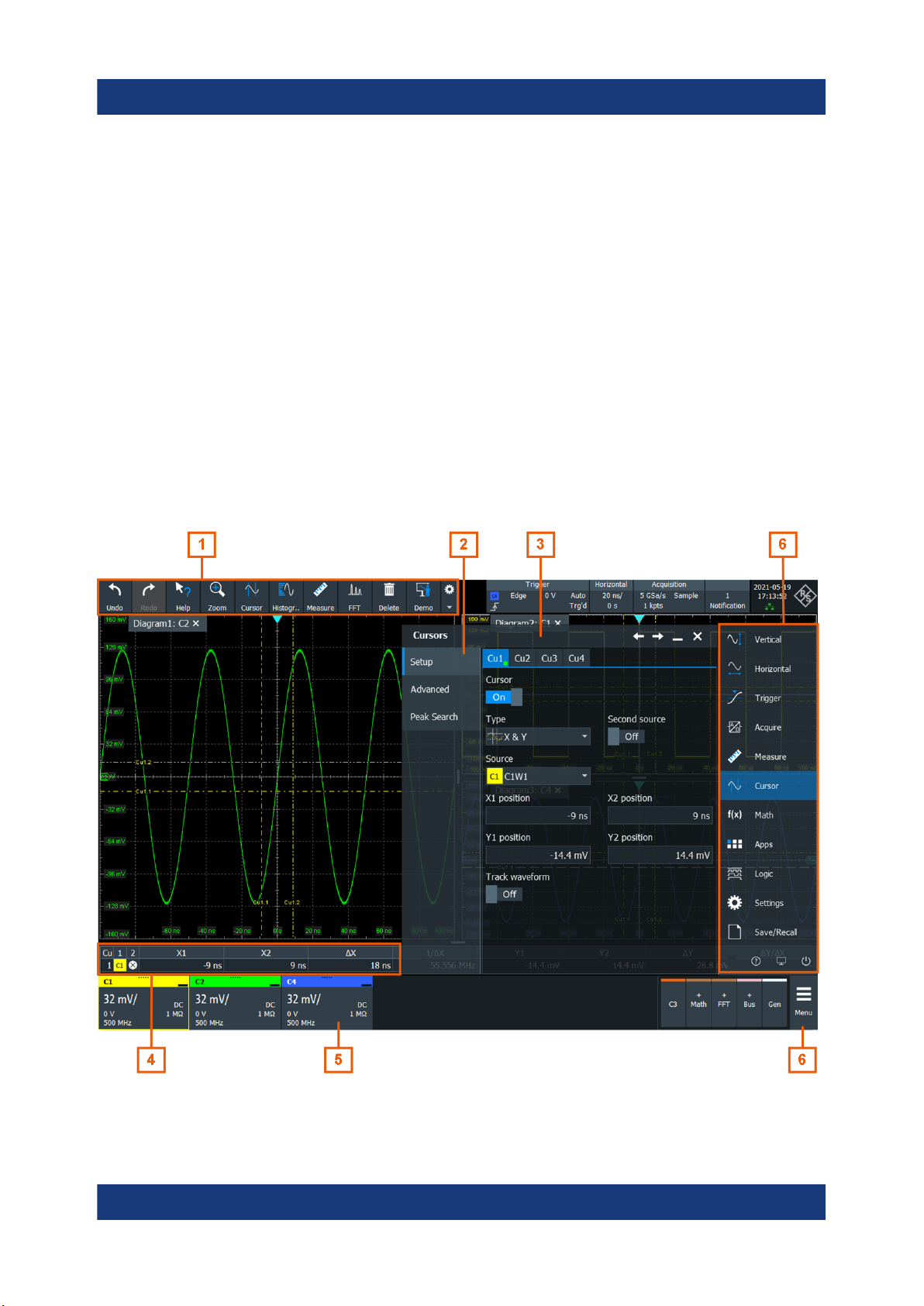Viewport: 924px width, 1306px height.
Task: Open the Apps menu entry
Action: click(x=768, y=845)
